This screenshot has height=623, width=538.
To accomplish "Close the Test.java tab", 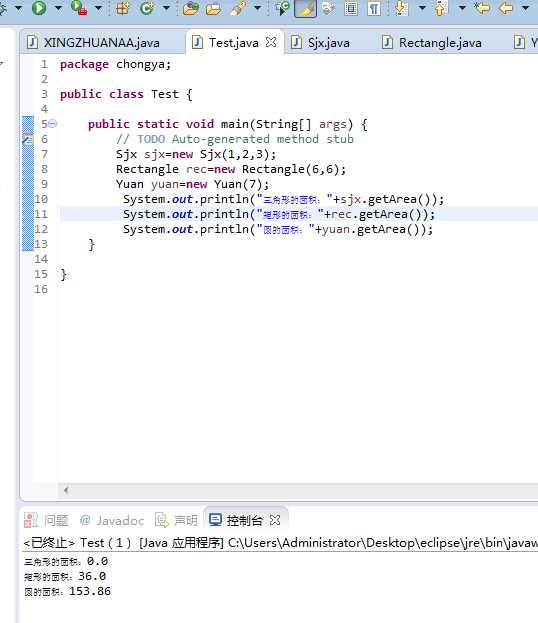I will (271, 42).
